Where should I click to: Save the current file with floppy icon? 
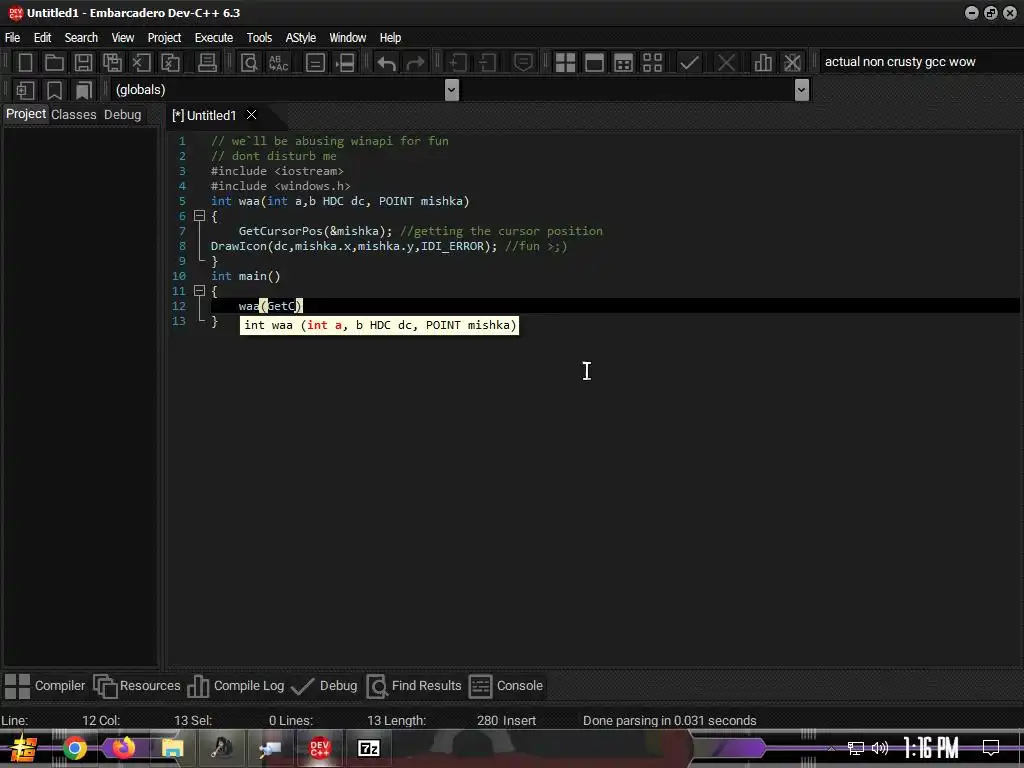point(83,63)
